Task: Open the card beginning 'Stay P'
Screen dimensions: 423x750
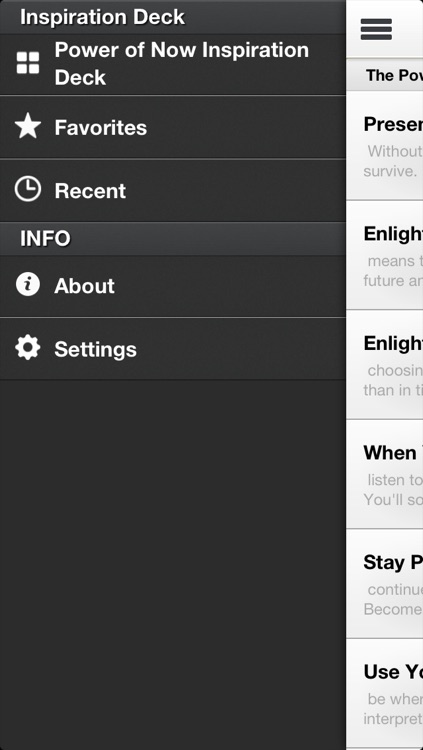Action: coord(385,584)
